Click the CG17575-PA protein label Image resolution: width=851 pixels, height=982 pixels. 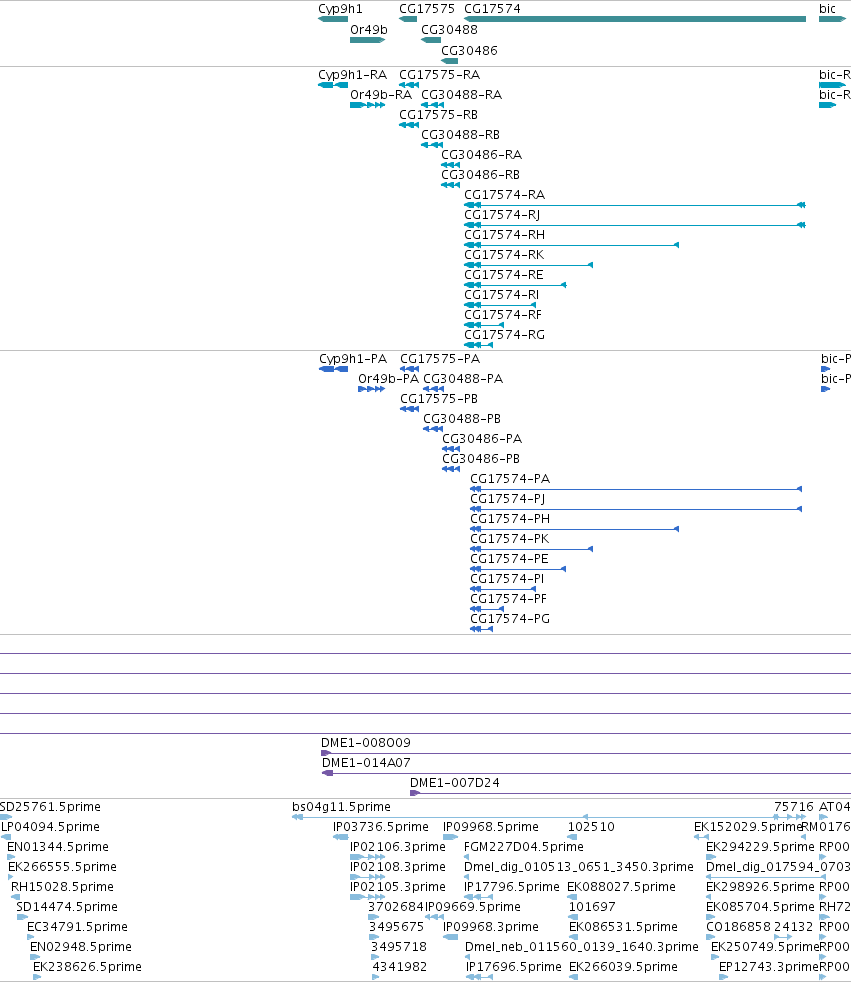(x=440, y=359)
